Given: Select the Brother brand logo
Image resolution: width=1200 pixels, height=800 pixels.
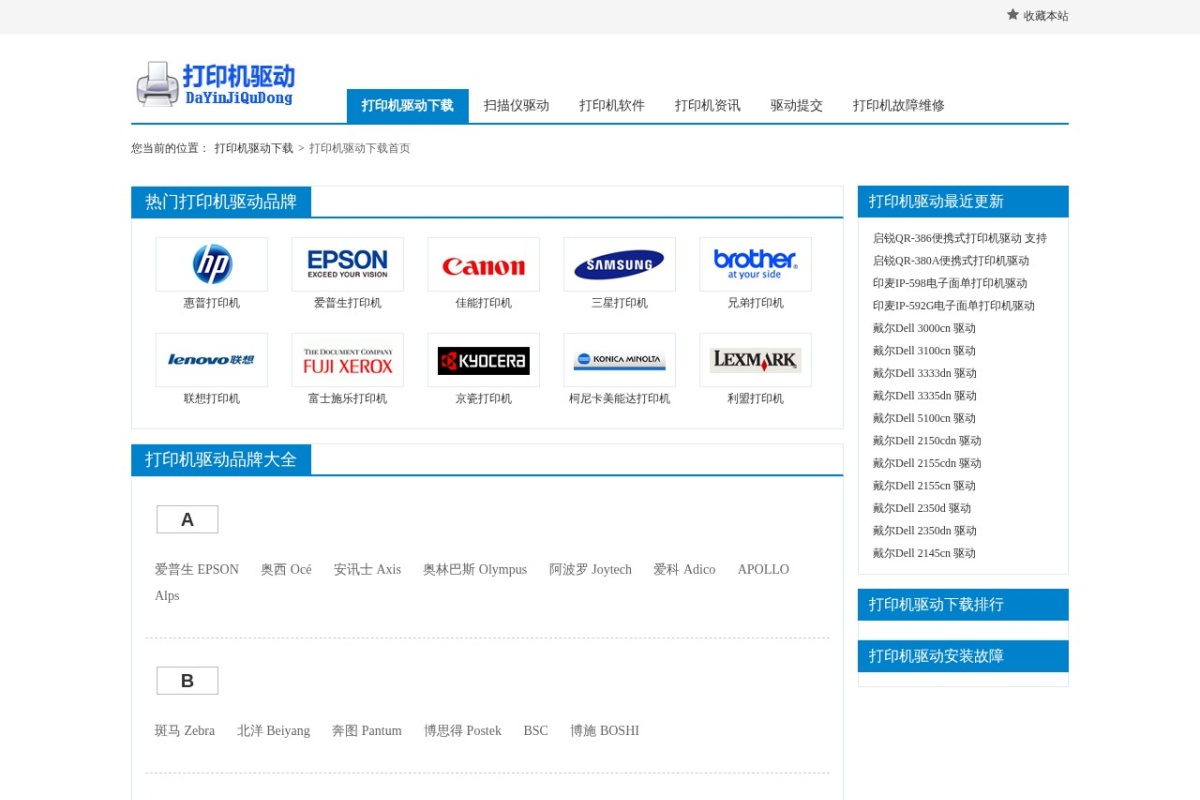Looking at the screenshot, I should (x=756, y=264).
